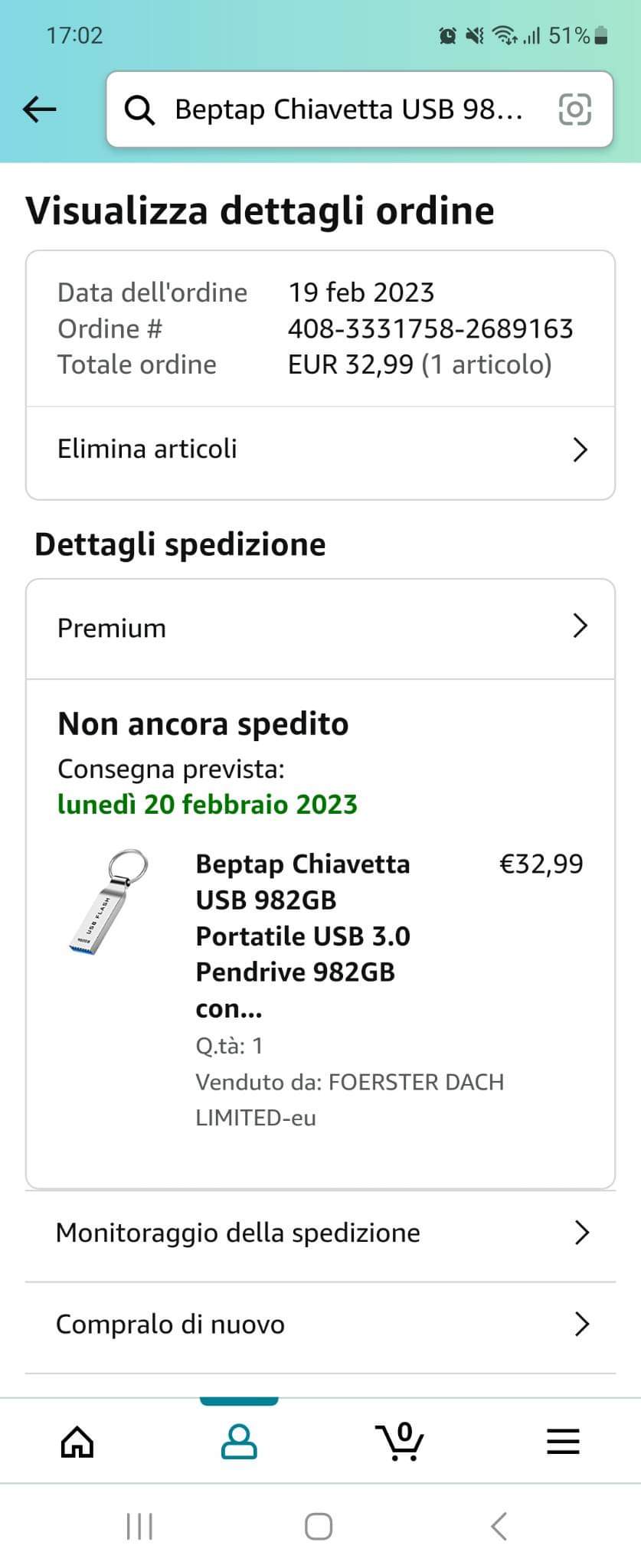Viewport: 641px width, 1568px height.
Task: Tap the search magnifier icon
Action: click(139, 110)
